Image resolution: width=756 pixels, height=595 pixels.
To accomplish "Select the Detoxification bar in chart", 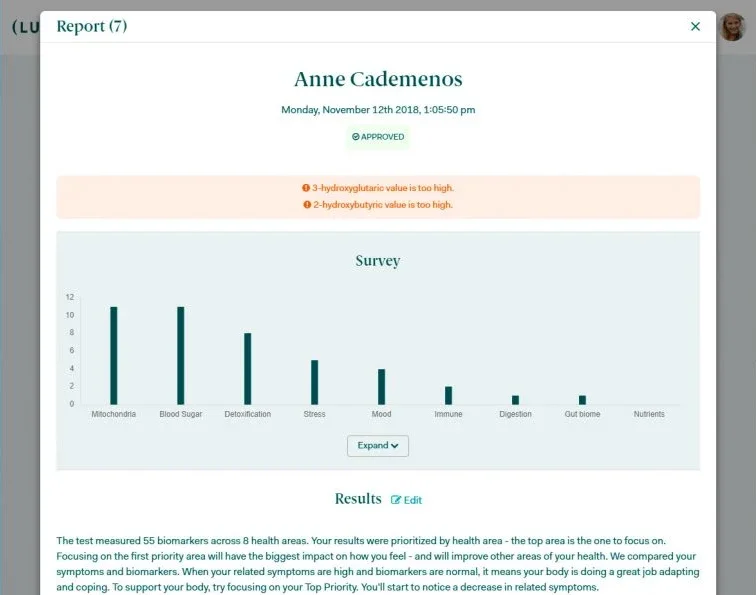I will [x=247, y=369].
